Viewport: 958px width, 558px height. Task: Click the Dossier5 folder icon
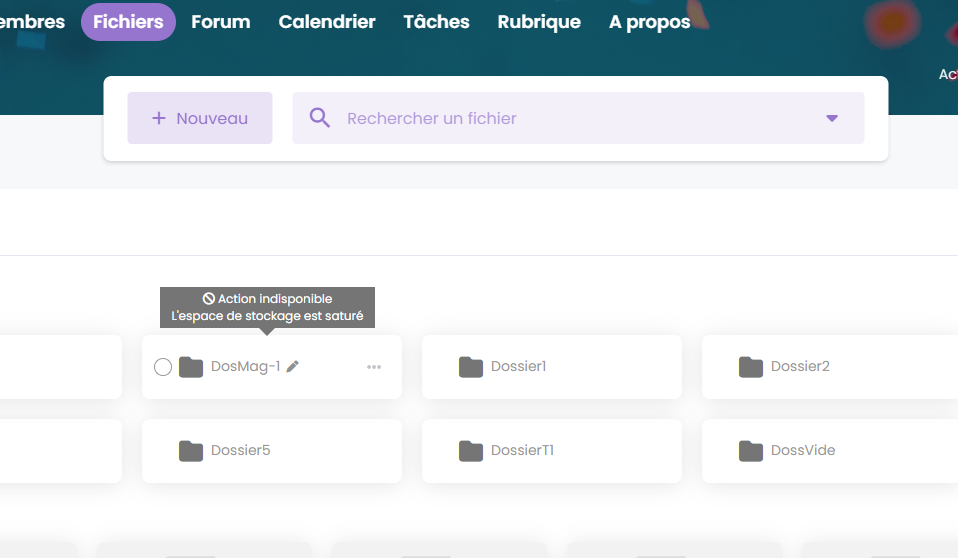(x=191, y=451)
